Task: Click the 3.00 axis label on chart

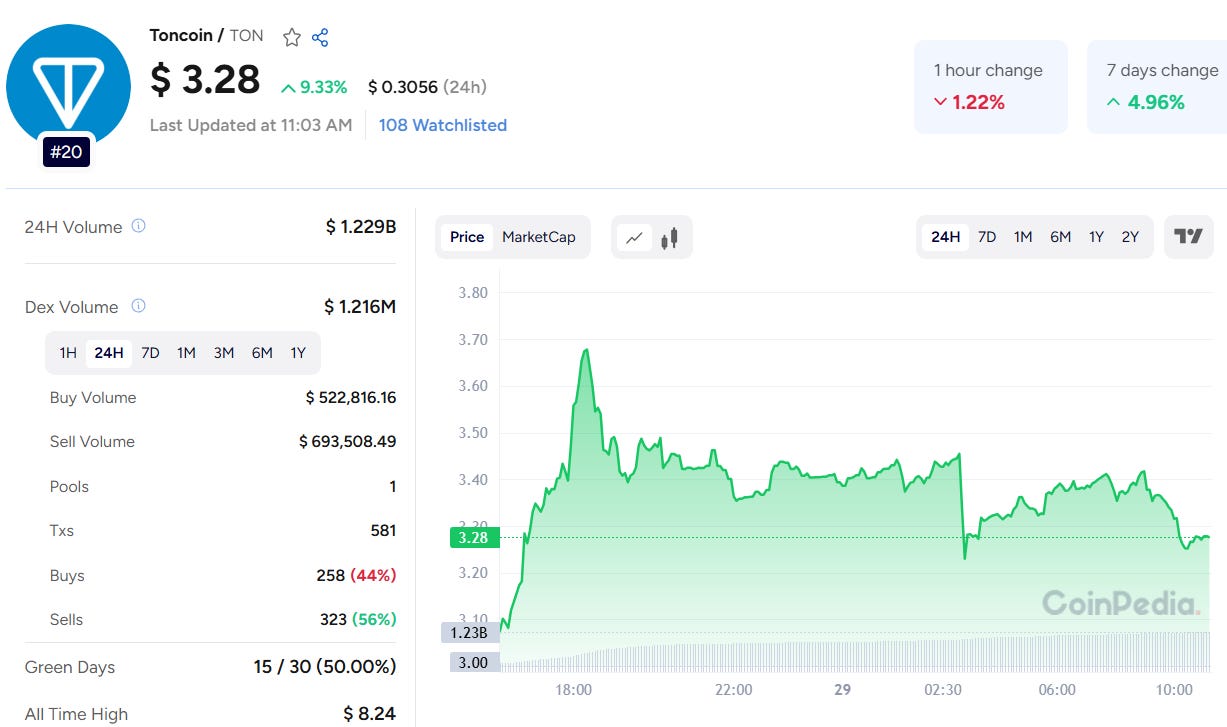Action: pos(473,662)
